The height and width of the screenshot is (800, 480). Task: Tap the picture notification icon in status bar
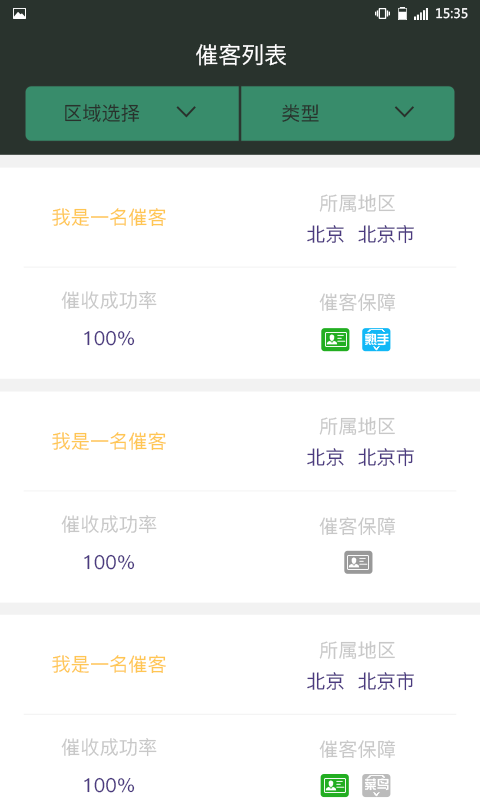(19, 14)
